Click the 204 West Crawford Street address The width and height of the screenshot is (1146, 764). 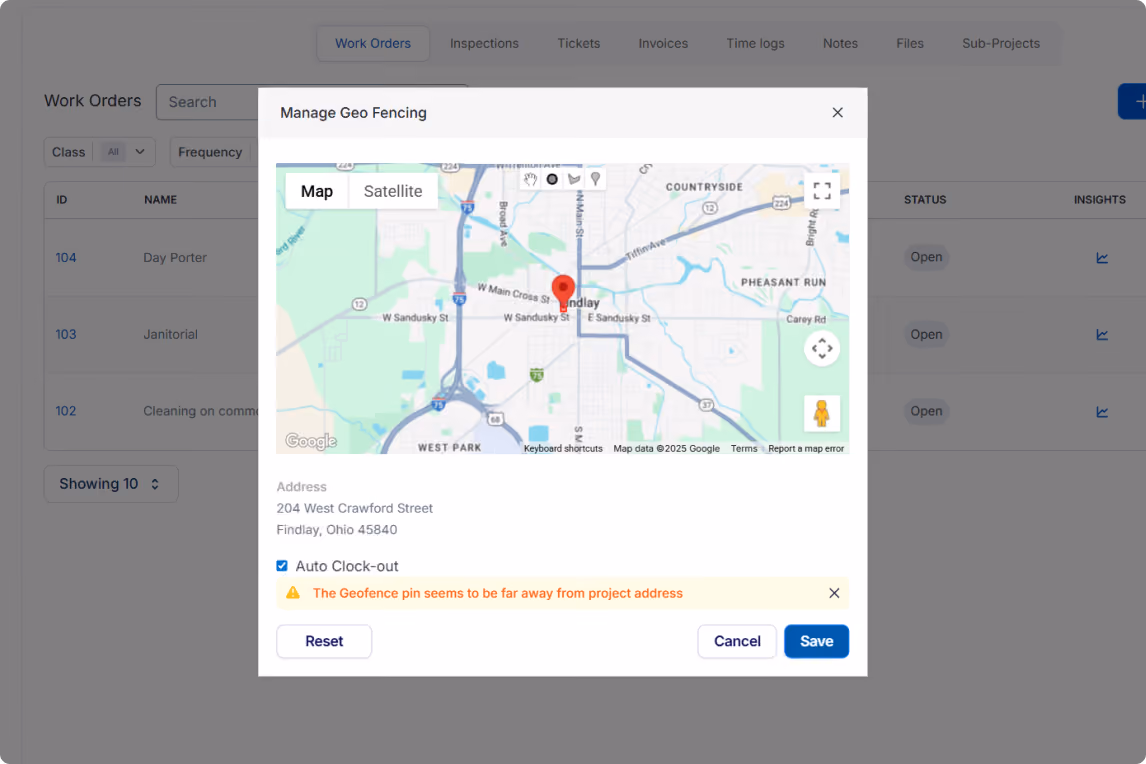click(354, 508)
